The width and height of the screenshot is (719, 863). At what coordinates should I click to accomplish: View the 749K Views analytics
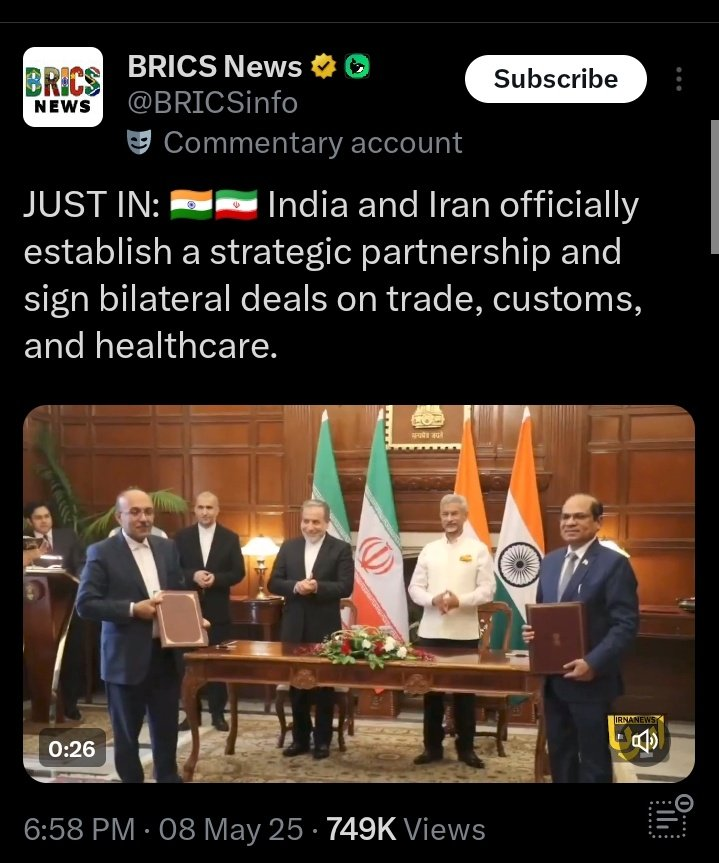tap(406, 829)
